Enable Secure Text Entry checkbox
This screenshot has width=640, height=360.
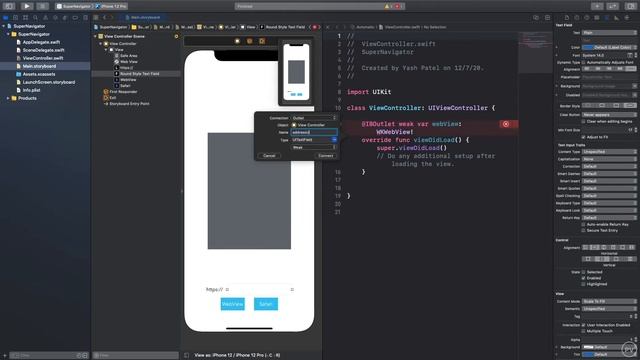point(583,231)
